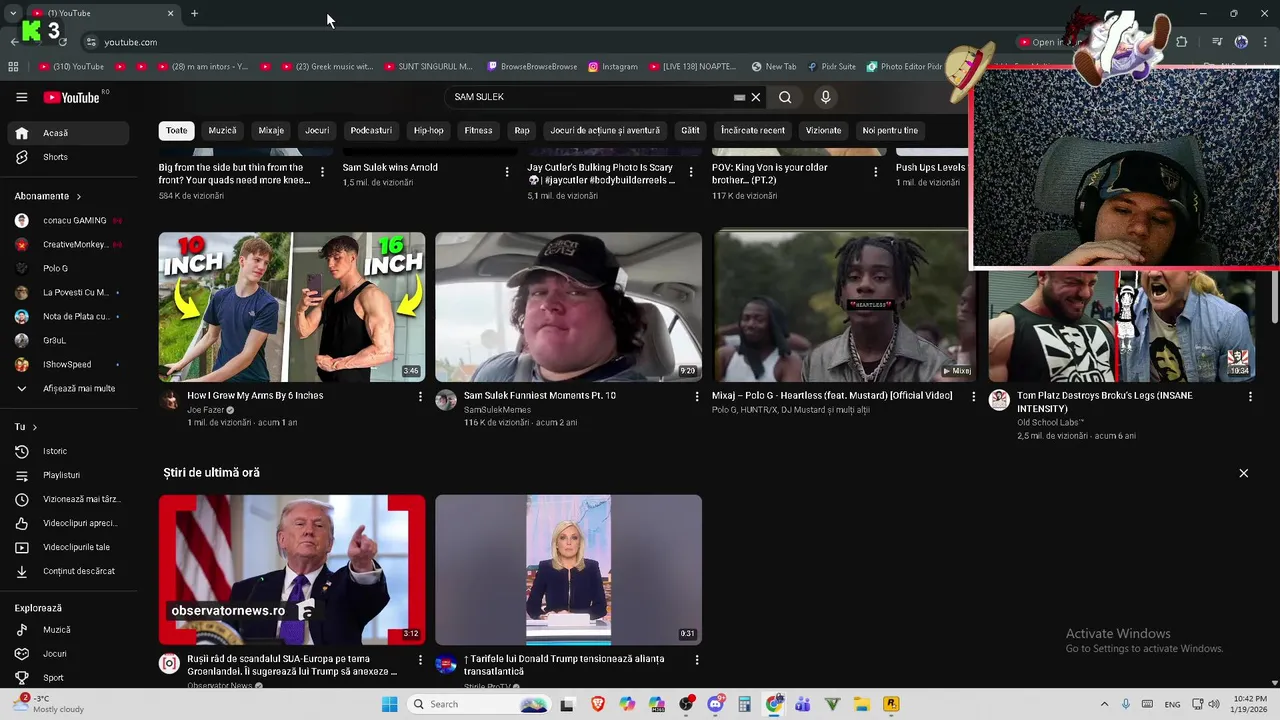Expand Afișează mai multe subscriptions
The image size is (1280, 720).
click(66, 388)
